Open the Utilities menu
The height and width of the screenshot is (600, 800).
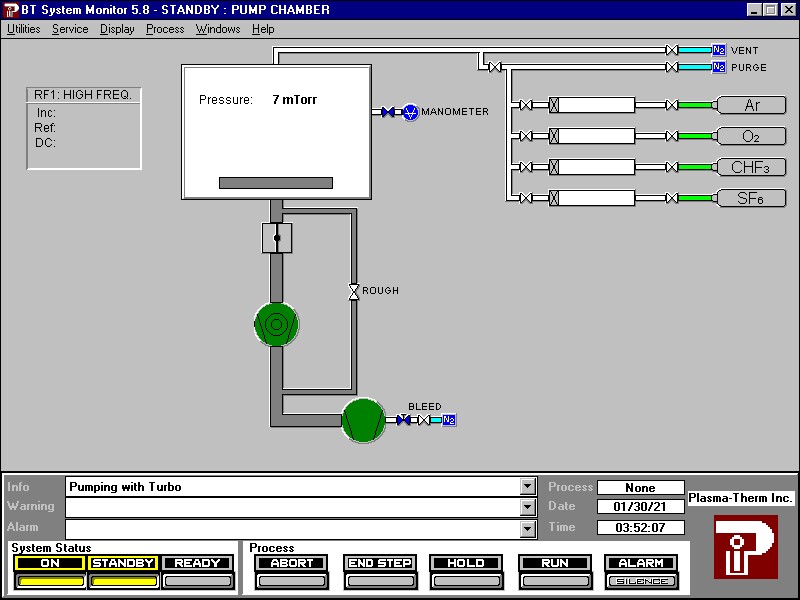(22, 29)
